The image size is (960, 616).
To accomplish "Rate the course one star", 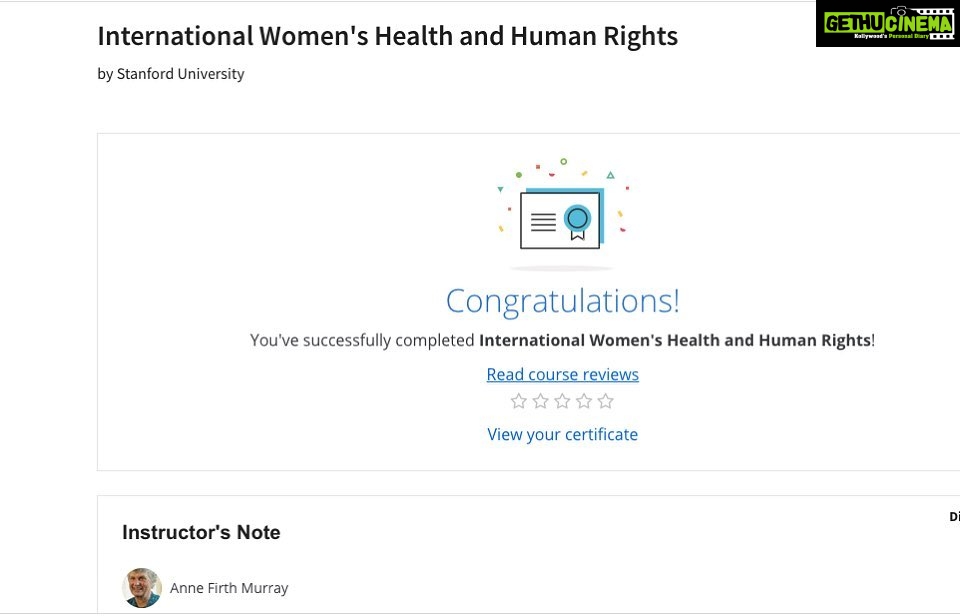I will (519, 402).
